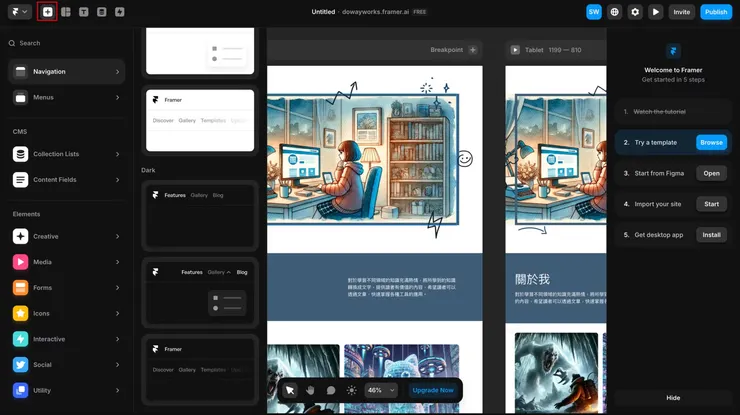740x415 pixels.
Task: Click the Forms category icon
Action: click(20, 288)
